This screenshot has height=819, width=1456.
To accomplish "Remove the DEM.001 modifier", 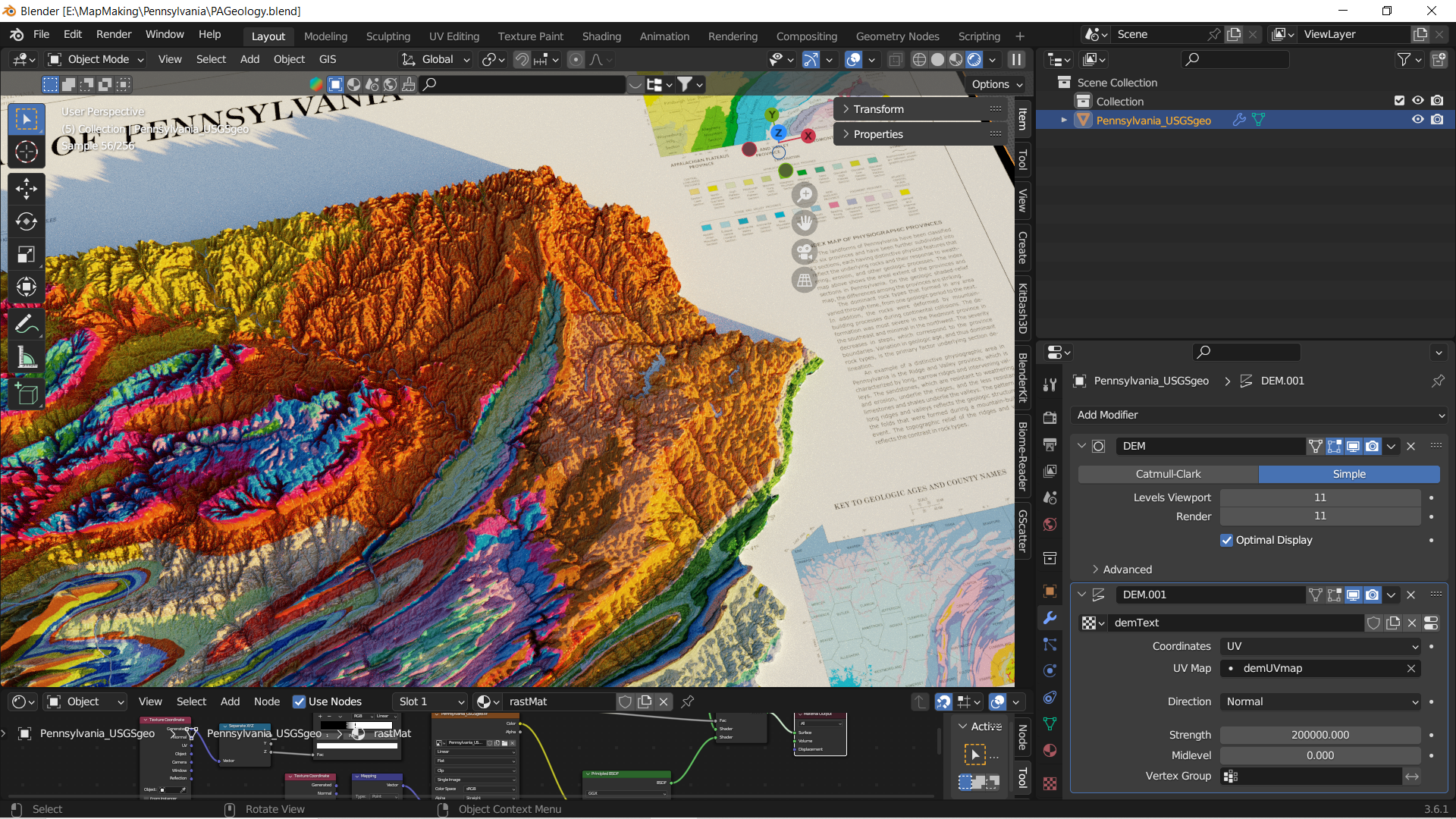I will tap(1411, 595).
